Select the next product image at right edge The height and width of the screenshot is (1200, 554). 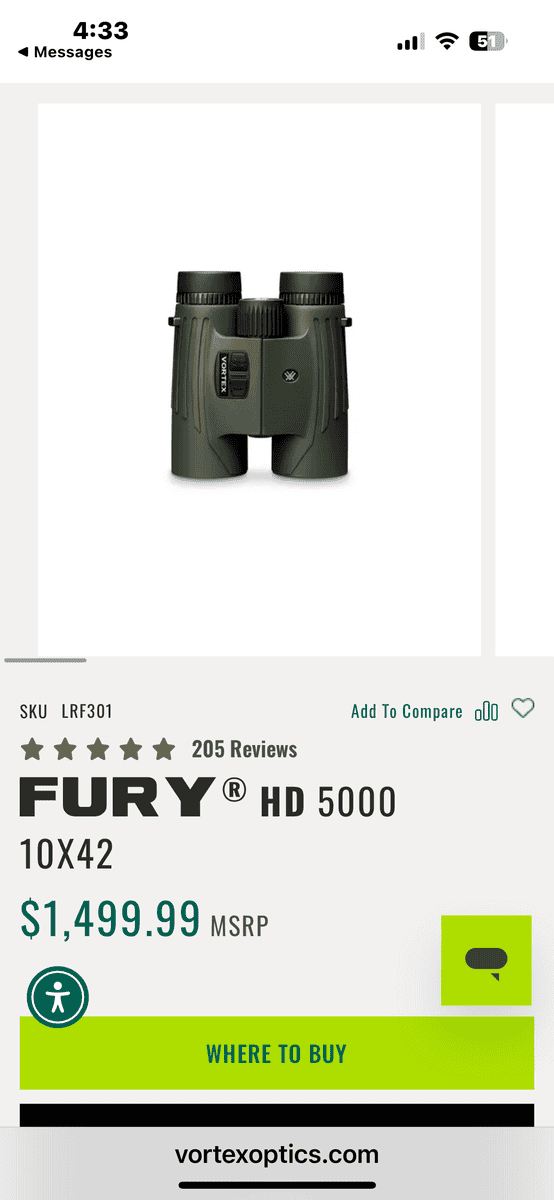pyautogui.click(x=524, y=380)
